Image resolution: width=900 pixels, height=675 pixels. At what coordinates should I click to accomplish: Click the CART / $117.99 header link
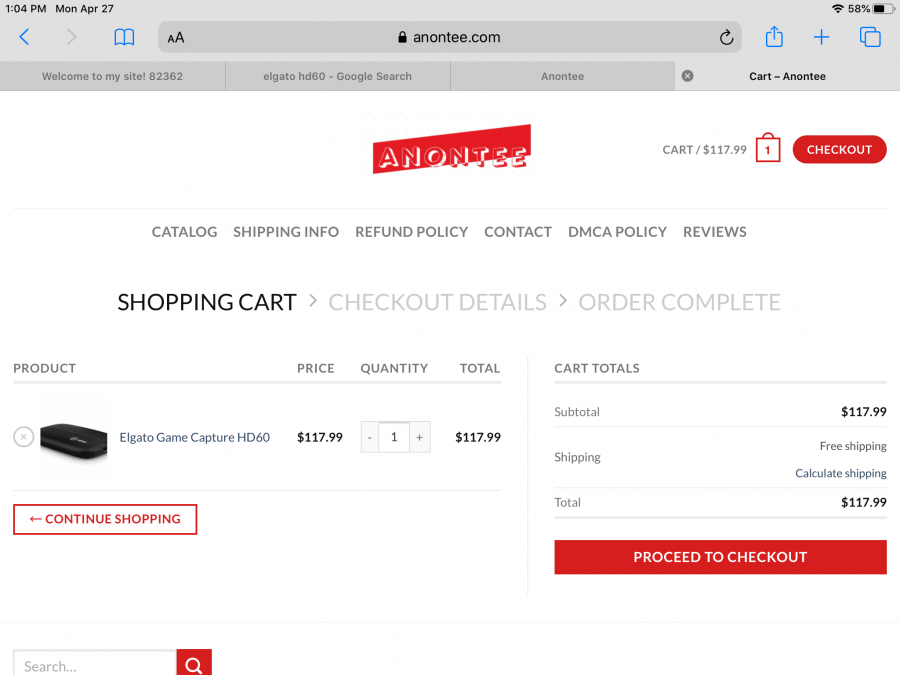(704, 150)
